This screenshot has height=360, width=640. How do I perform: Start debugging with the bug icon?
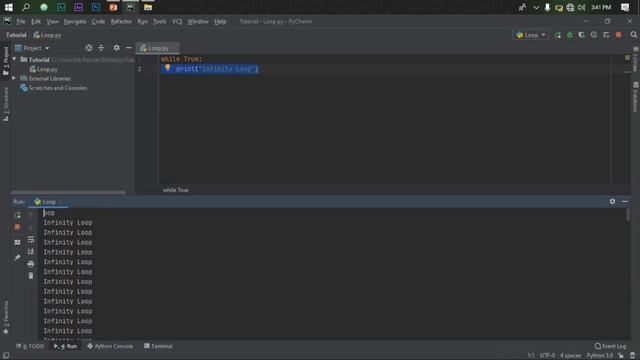pyautogui.click(x=570, y=35)
